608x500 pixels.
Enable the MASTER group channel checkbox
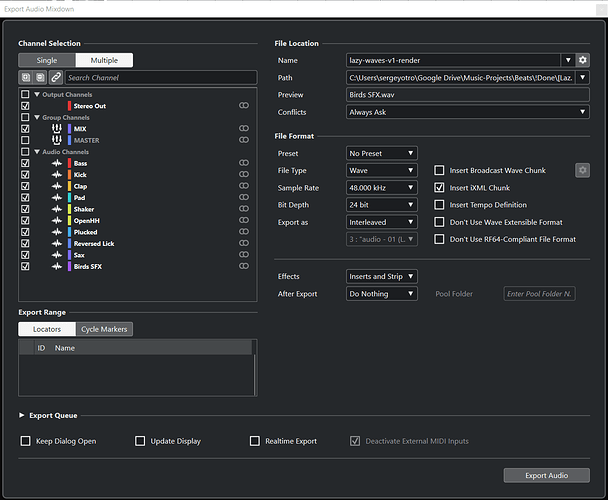click(25, 140)
